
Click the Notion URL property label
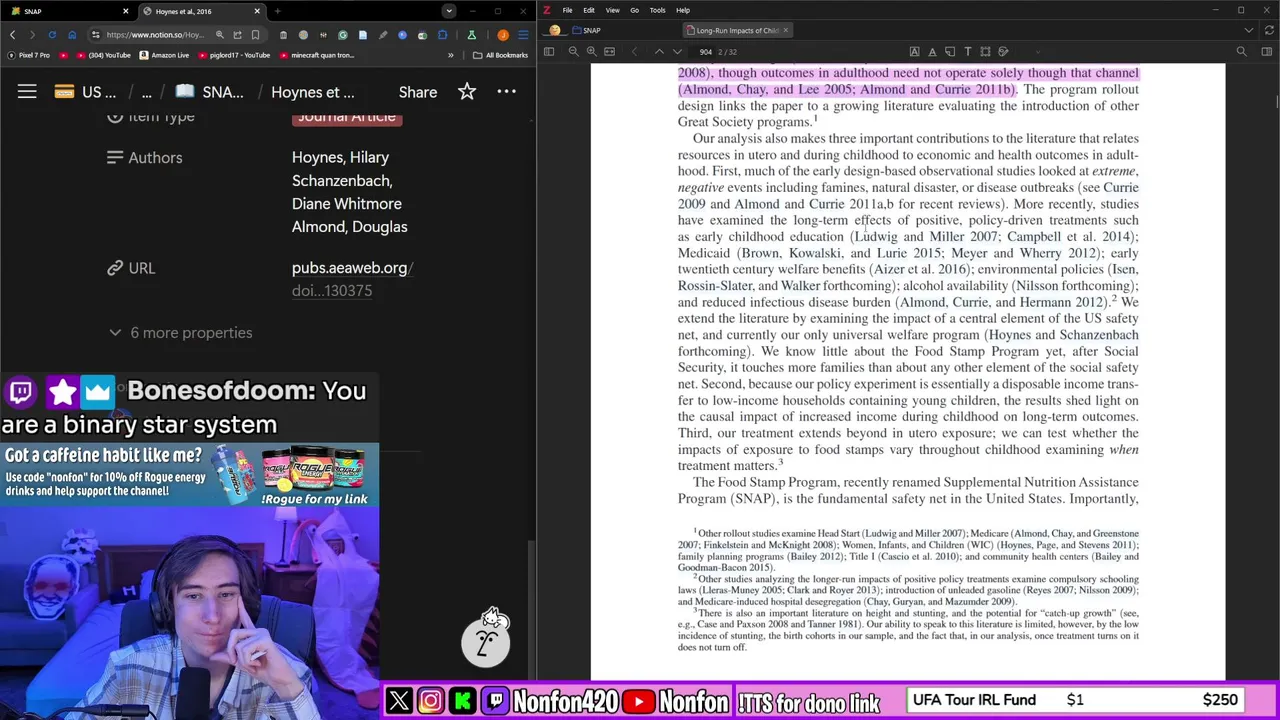pos(131,268)
